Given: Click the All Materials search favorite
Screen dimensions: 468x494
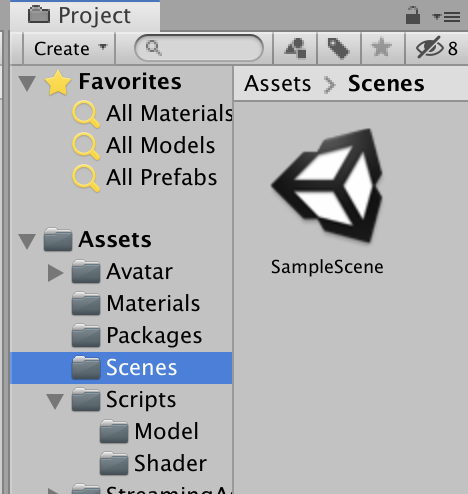Looking at the screenshot, I should 152,114.
